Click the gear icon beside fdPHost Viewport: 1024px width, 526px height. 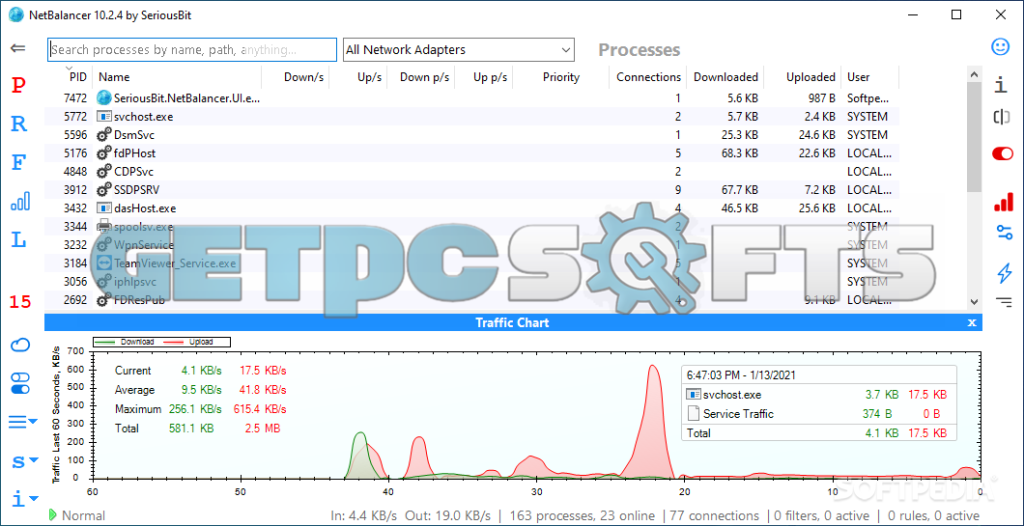pyautogui.click(x=104, y=154)
